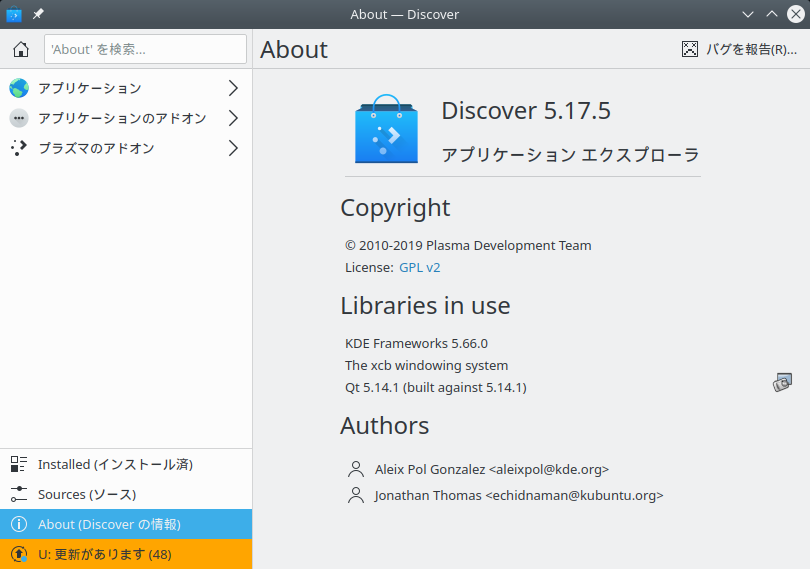Click 'The xcb windowing system' text

pyautogui.click(x=426, y=365)
